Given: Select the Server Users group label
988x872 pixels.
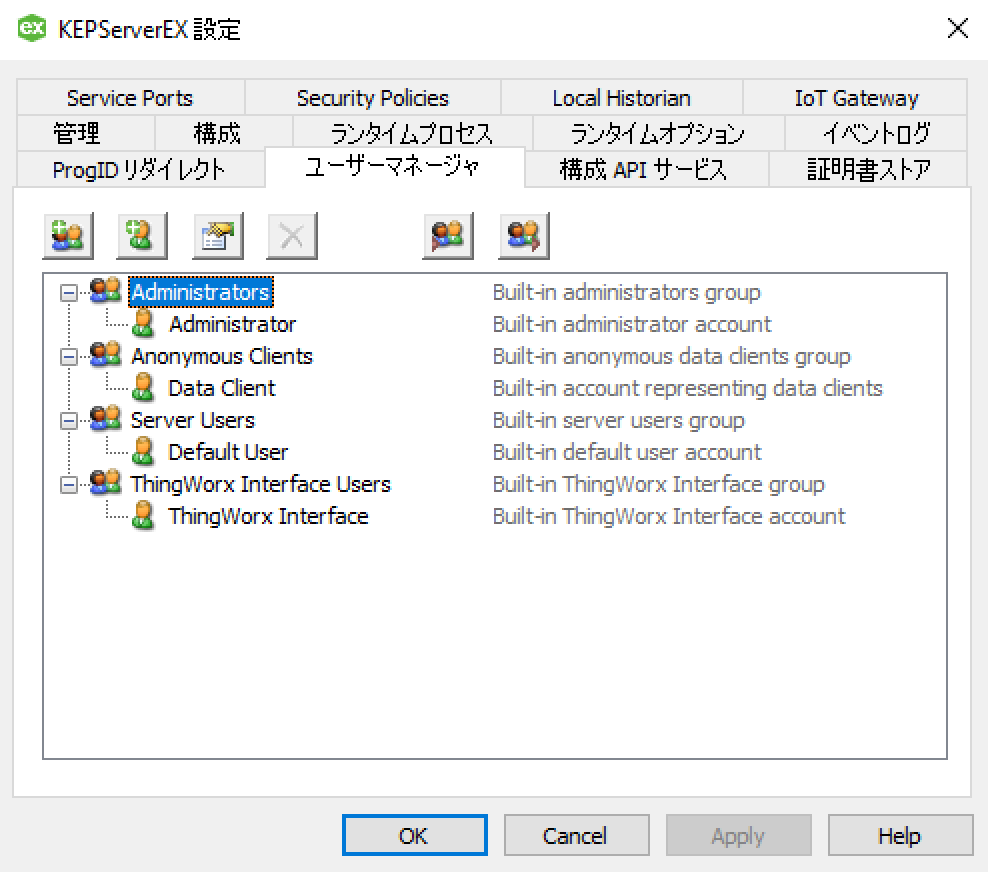Looking at the screenshot, I should [x=193, y=420].
